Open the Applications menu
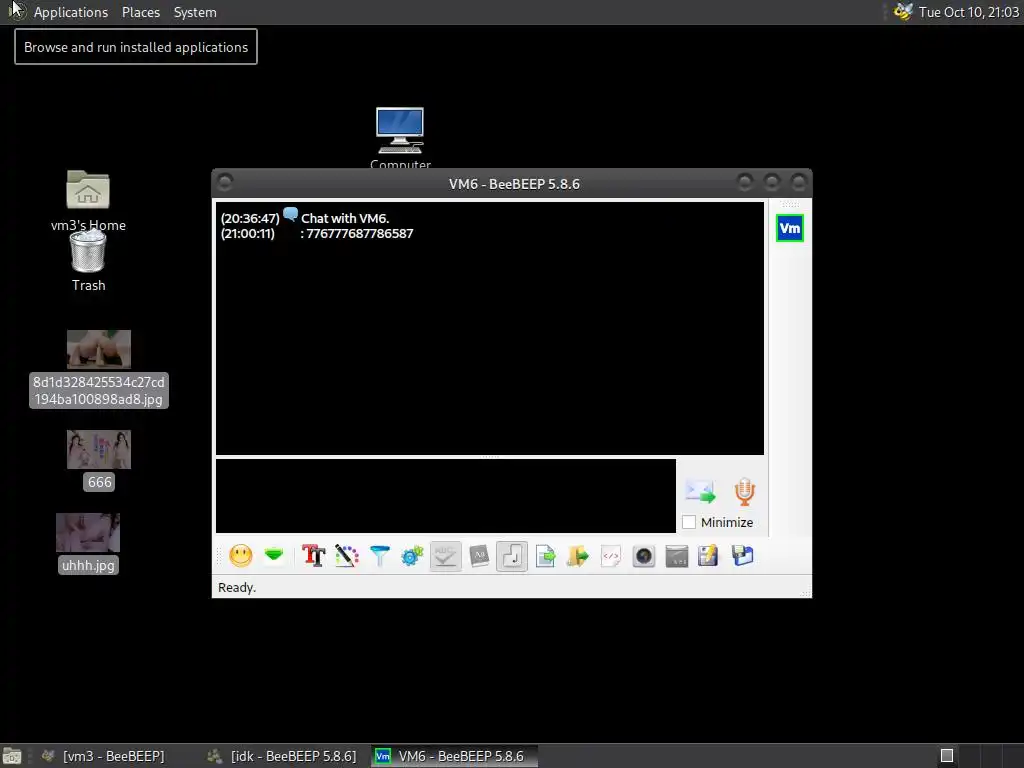Viewport: 1024px width, 768px height. pos(71,12)
